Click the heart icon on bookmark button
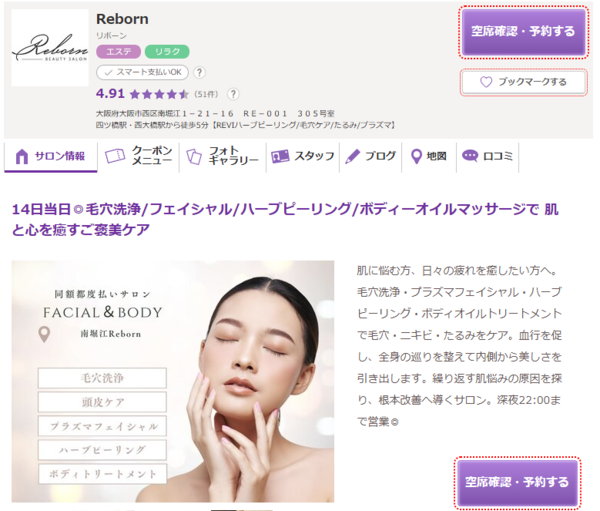This screenshot has height=511, width=600. tap(486, 82)
